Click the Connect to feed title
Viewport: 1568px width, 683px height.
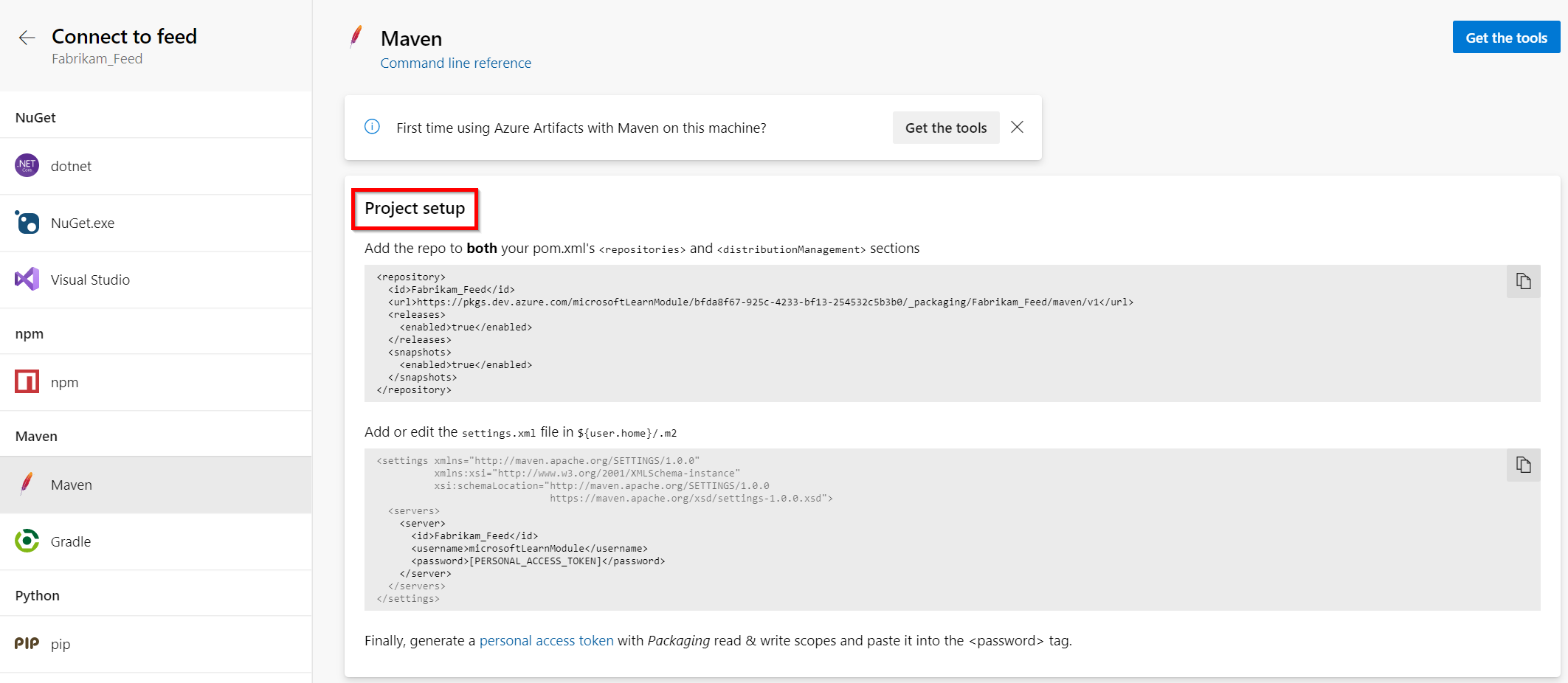(124, 36)
